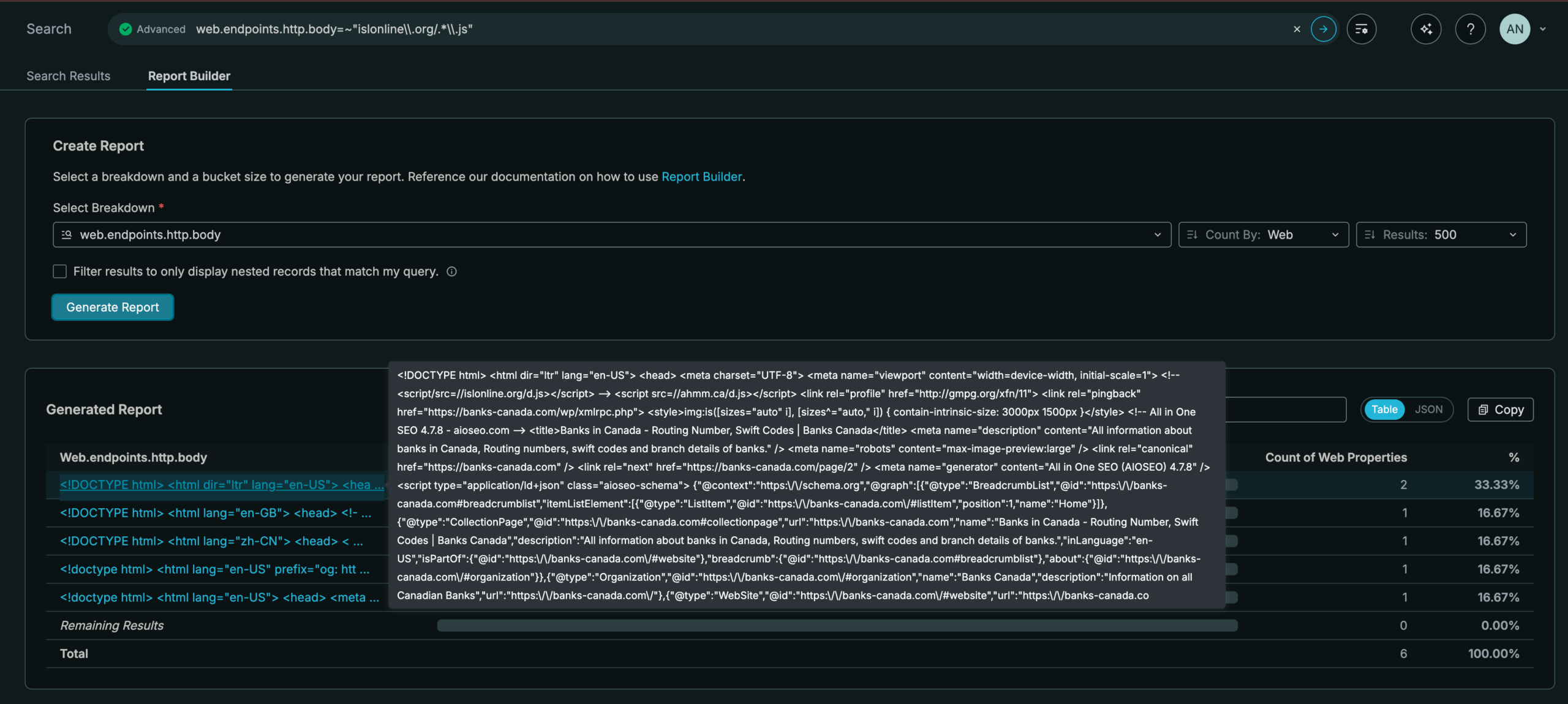Image resolution: width=1568 pixels, height=704 pixels.
Task: Open the AI assistant sparkles icon
Action: point(1426,29)
